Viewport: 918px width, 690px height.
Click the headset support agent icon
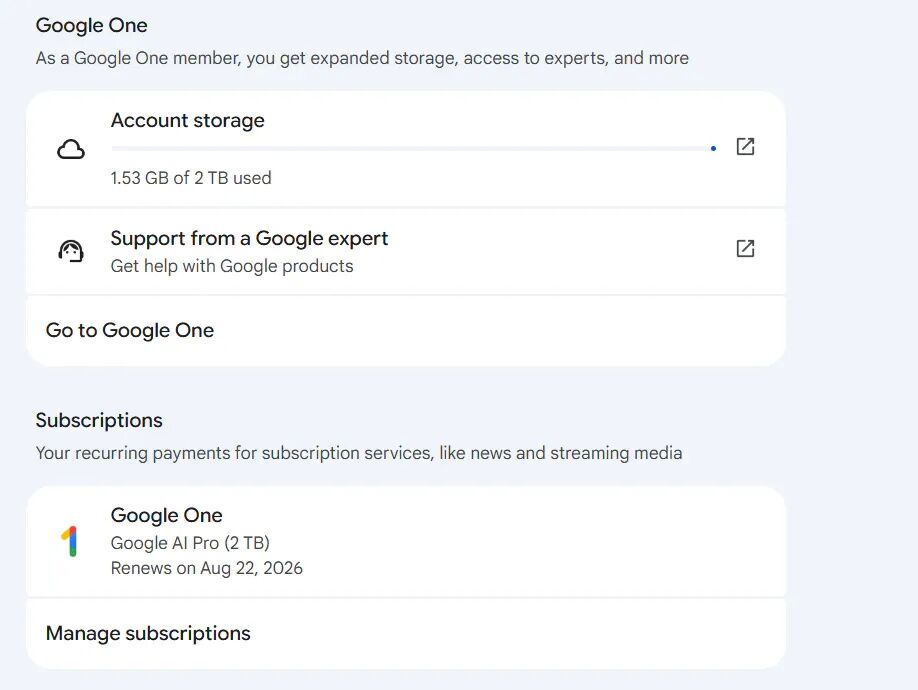point(71,251)
